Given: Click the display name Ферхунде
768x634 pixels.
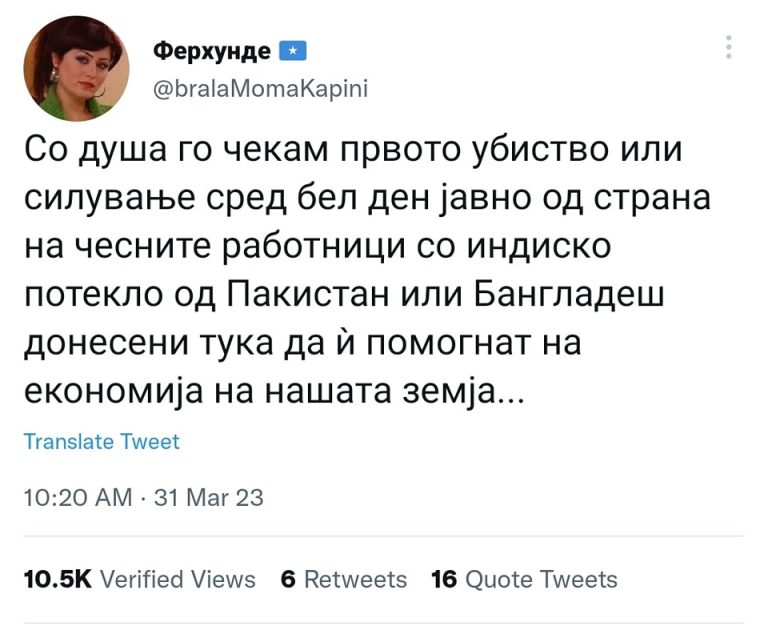Looking at the screenshot, I should (212, 50).
